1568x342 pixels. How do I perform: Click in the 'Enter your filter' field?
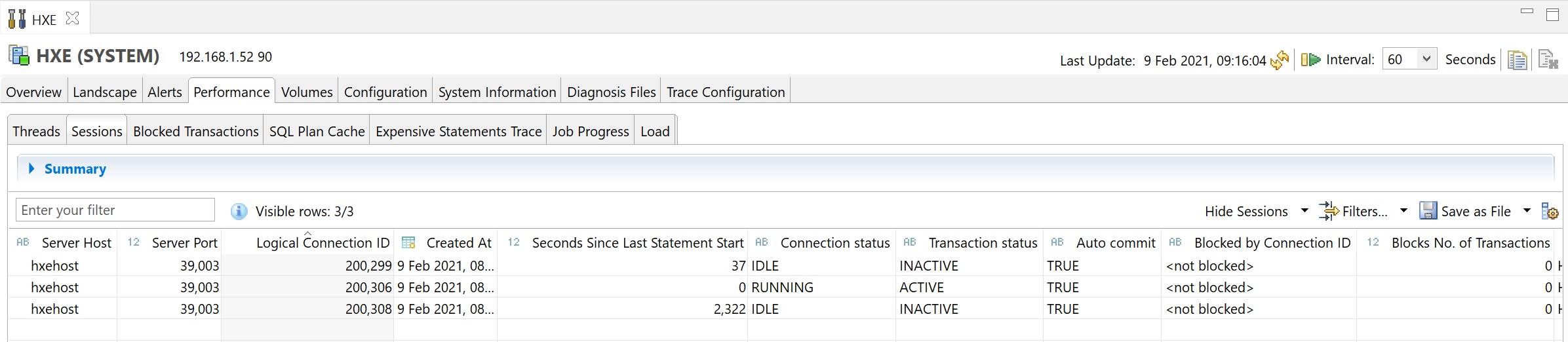click(x=115, y=210)
